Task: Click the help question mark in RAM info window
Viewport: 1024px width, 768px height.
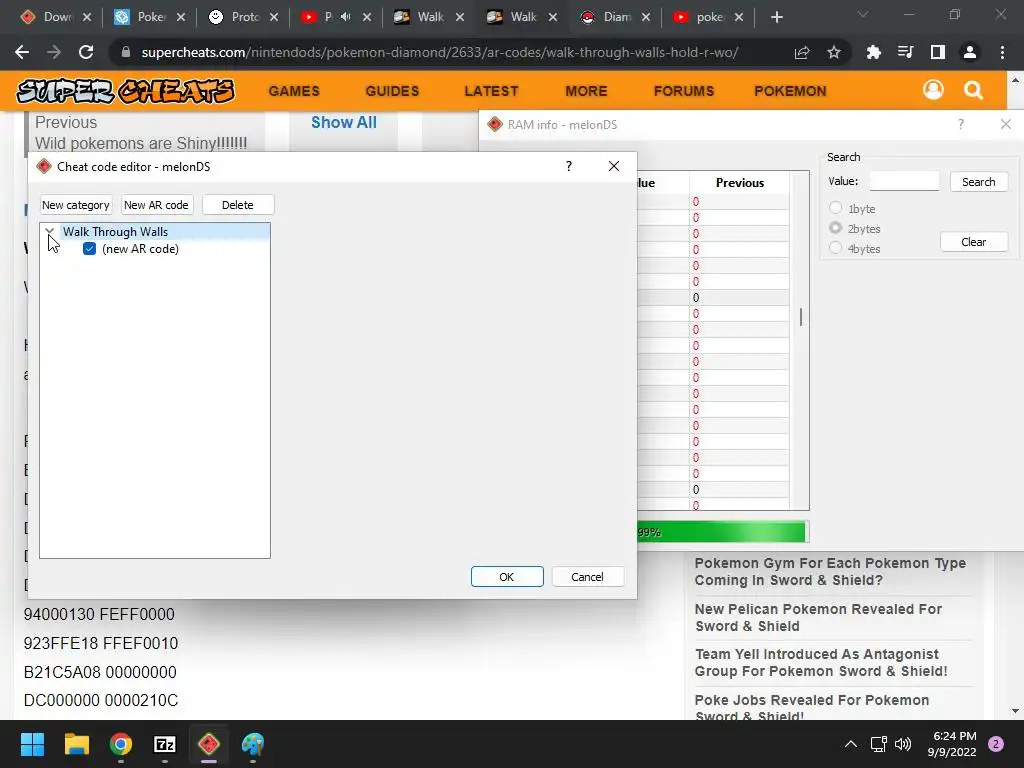Action: pos(961,124)
